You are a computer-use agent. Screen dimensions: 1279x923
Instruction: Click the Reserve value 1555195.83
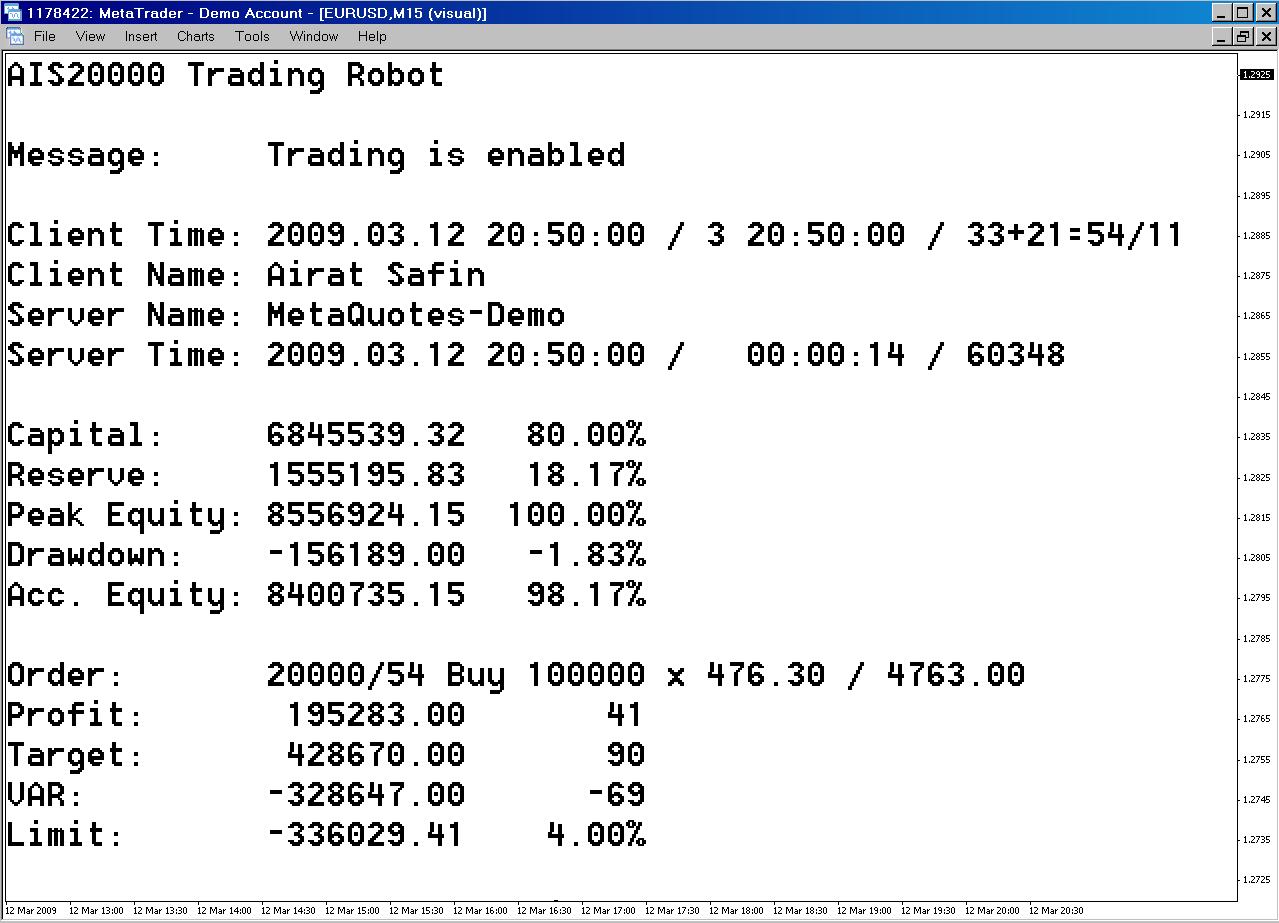click(x=366, y=475)
